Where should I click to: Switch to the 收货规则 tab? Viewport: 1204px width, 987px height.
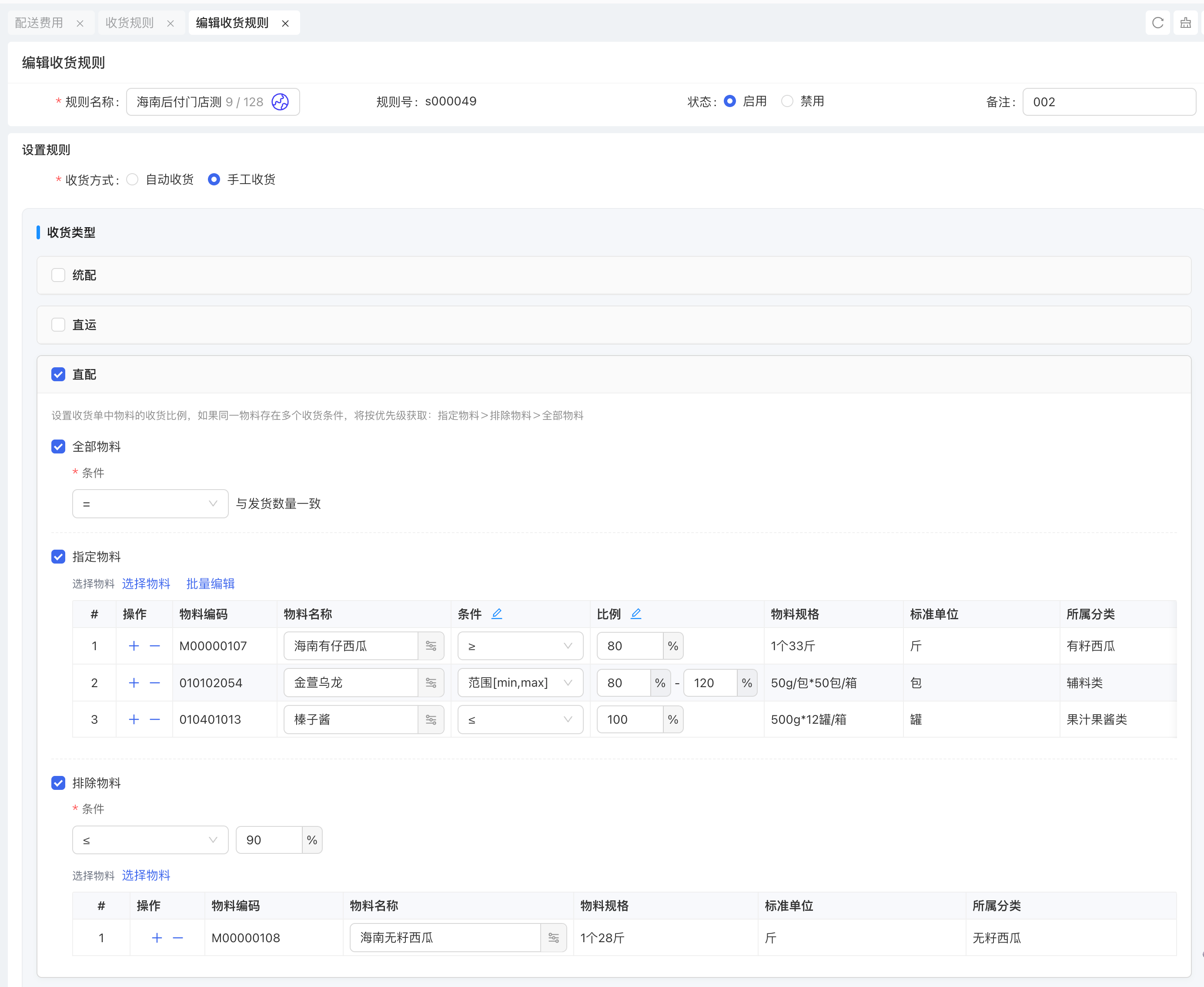click(130, 23)
